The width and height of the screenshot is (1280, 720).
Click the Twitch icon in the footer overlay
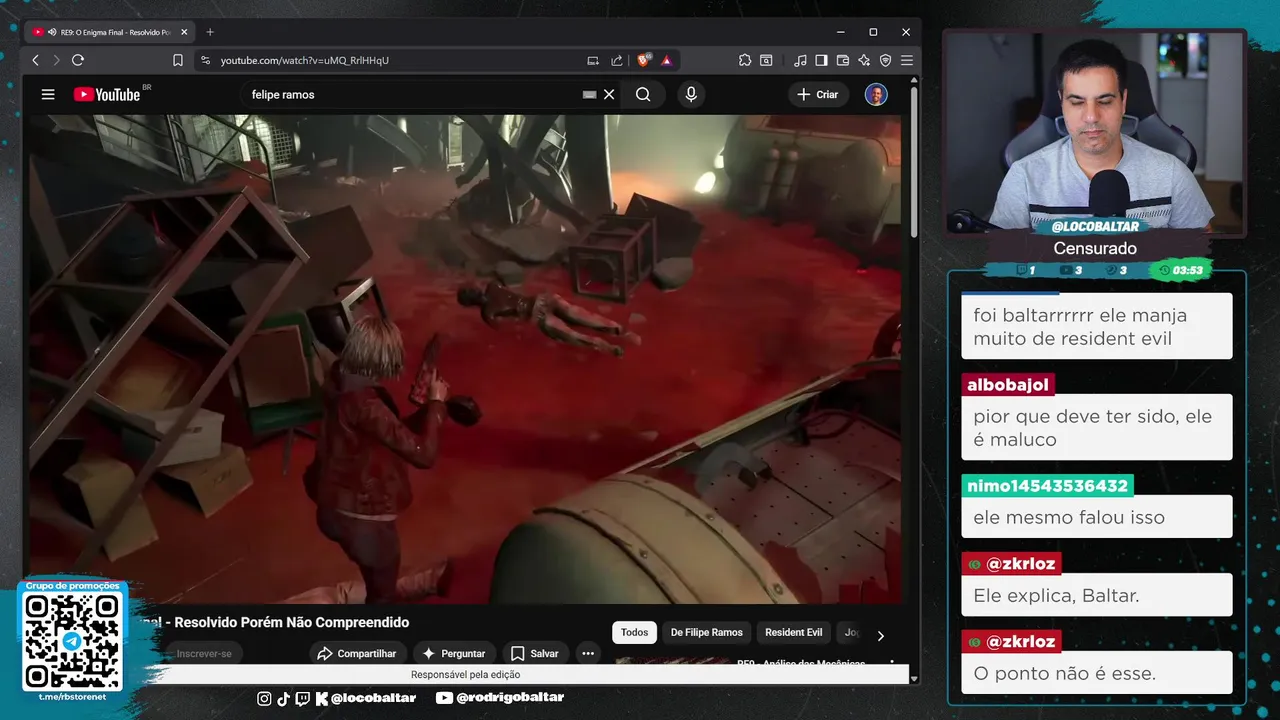pyautogui.click(x=303, y=698)
